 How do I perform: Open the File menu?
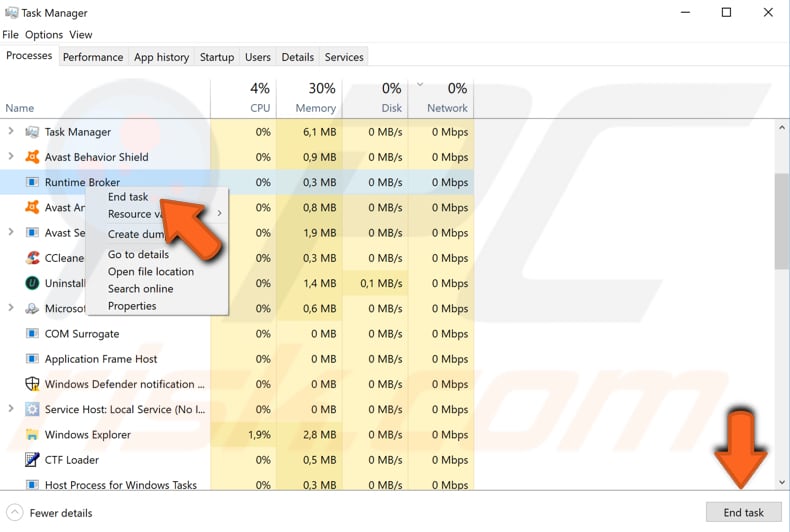[10, 35]
